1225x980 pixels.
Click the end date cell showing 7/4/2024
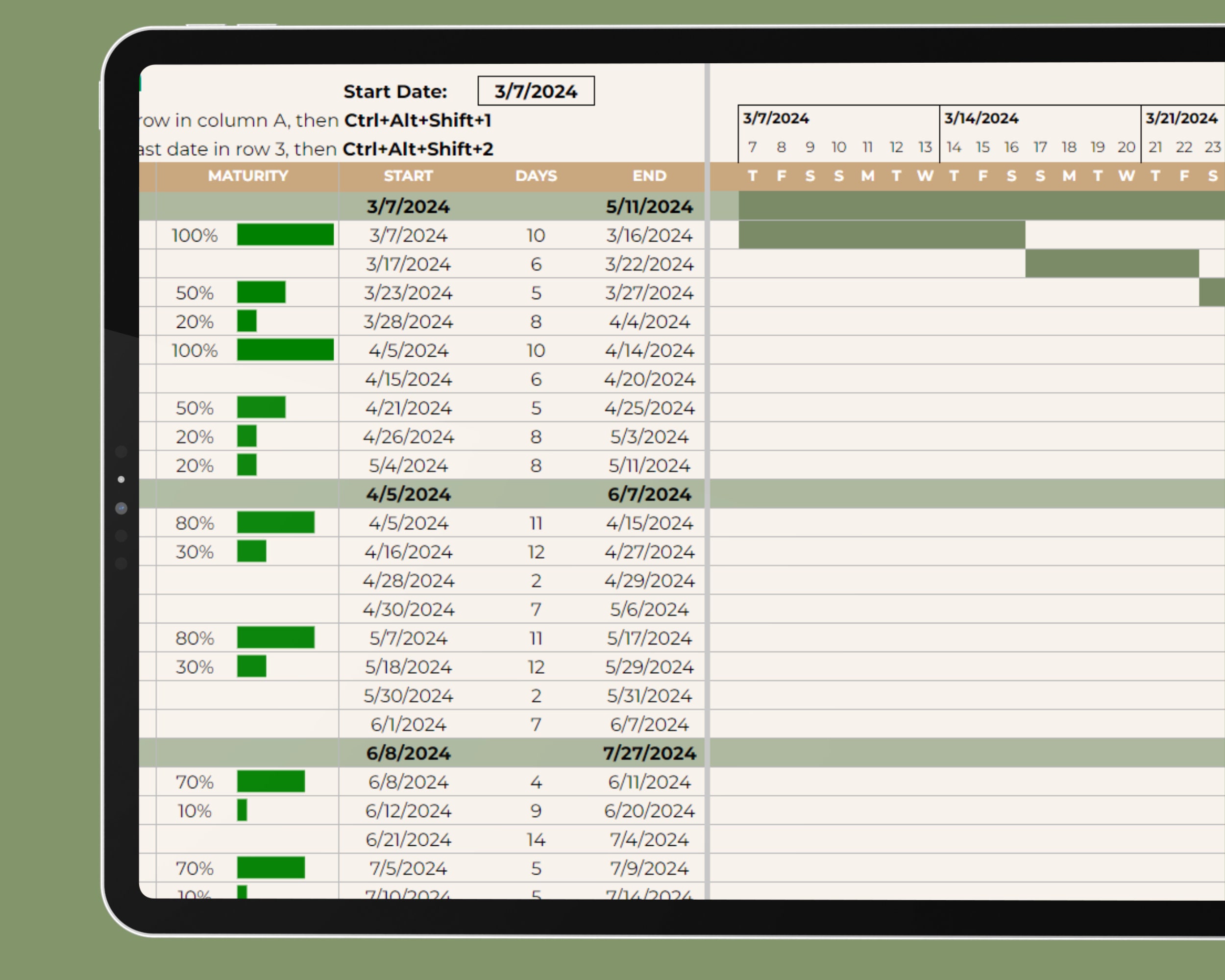pos(649,839)
